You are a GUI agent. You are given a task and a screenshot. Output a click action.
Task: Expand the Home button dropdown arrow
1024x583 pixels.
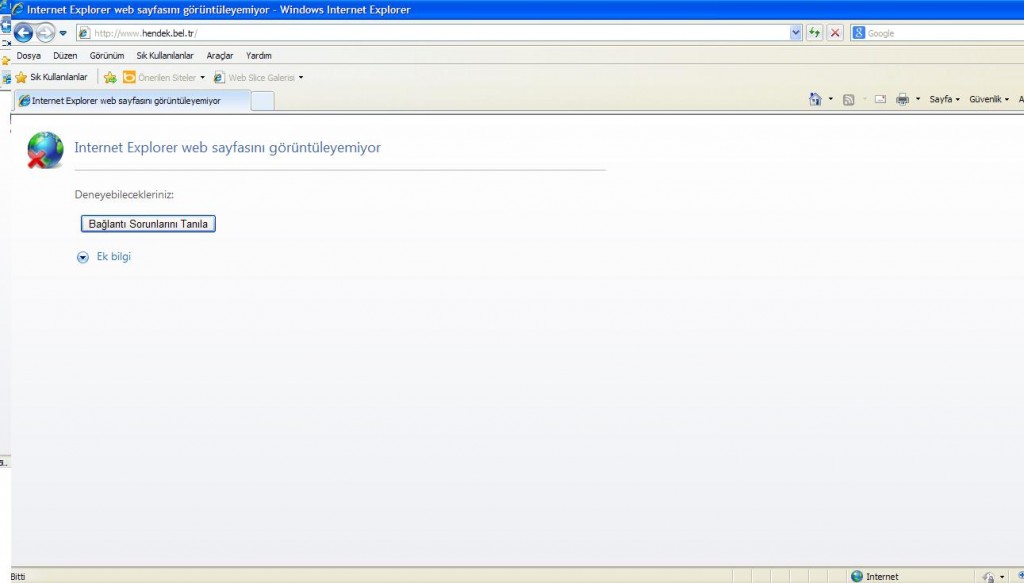pyautogui.click(x=831, y=99)
